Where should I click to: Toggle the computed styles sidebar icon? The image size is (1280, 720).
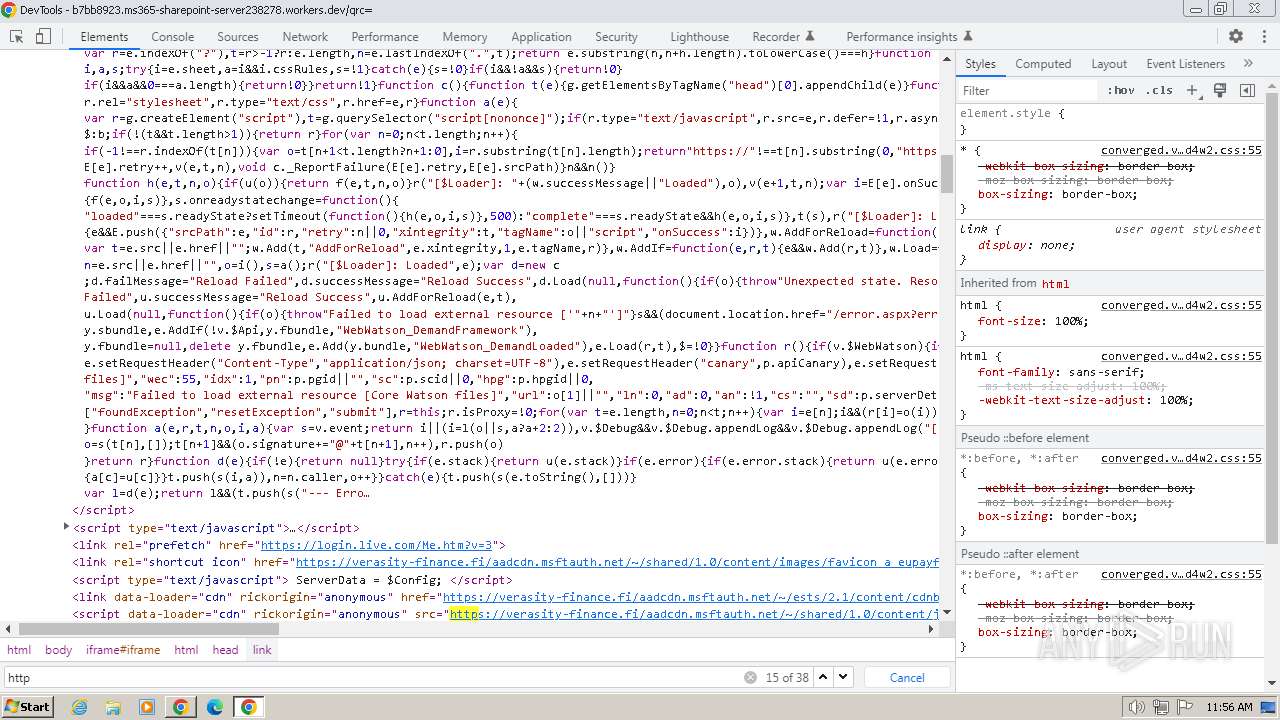[x=1247, y=90]
